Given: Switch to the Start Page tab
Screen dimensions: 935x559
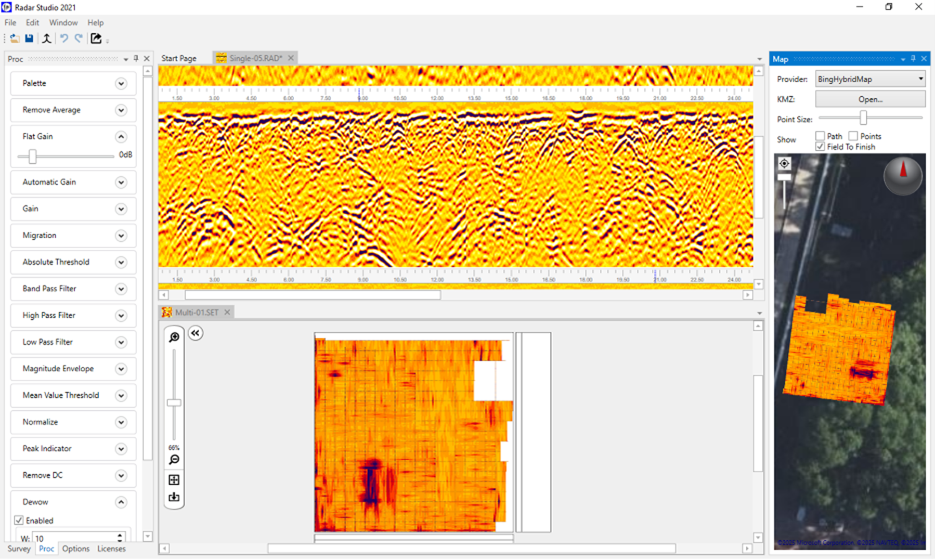Looking at the screenshot, I should click(179, 59).
